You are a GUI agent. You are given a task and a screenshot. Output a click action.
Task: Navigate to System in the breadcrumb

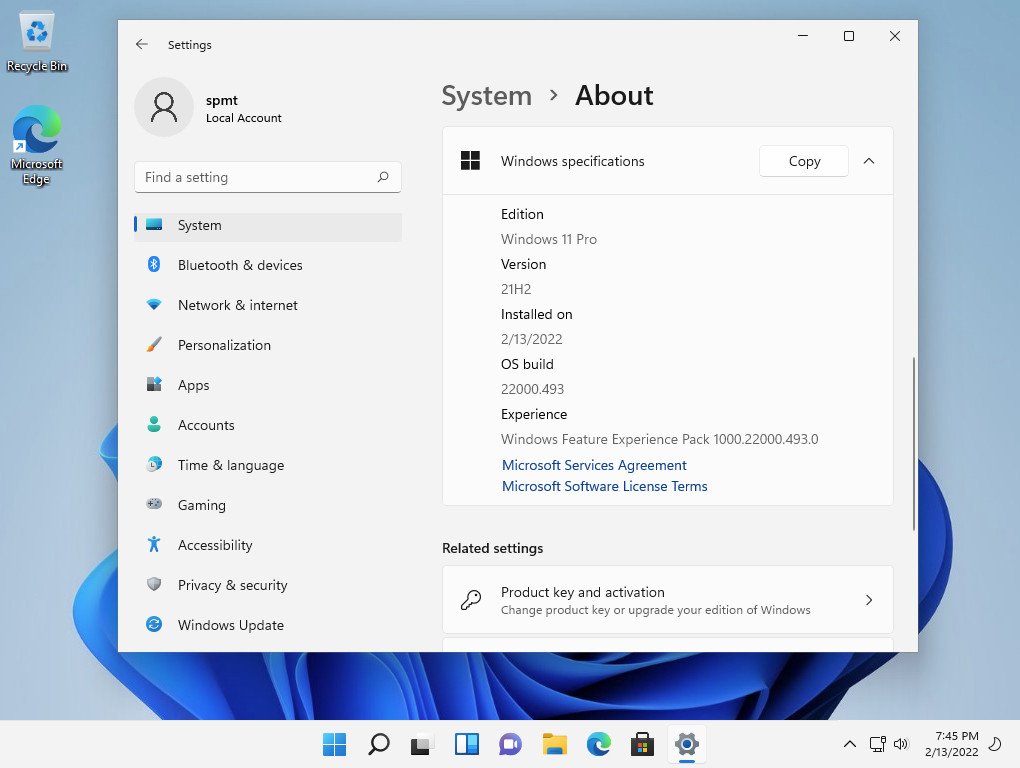click(487, 96)
